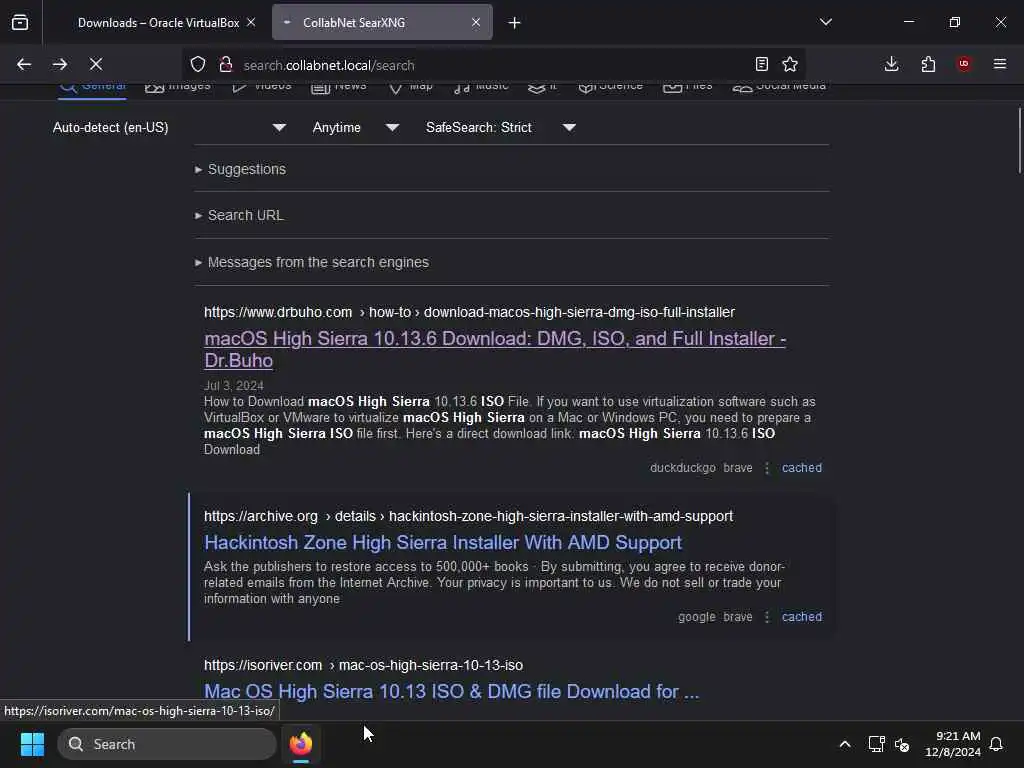Click google engine label on Hackintosh result

pos(696,617)
